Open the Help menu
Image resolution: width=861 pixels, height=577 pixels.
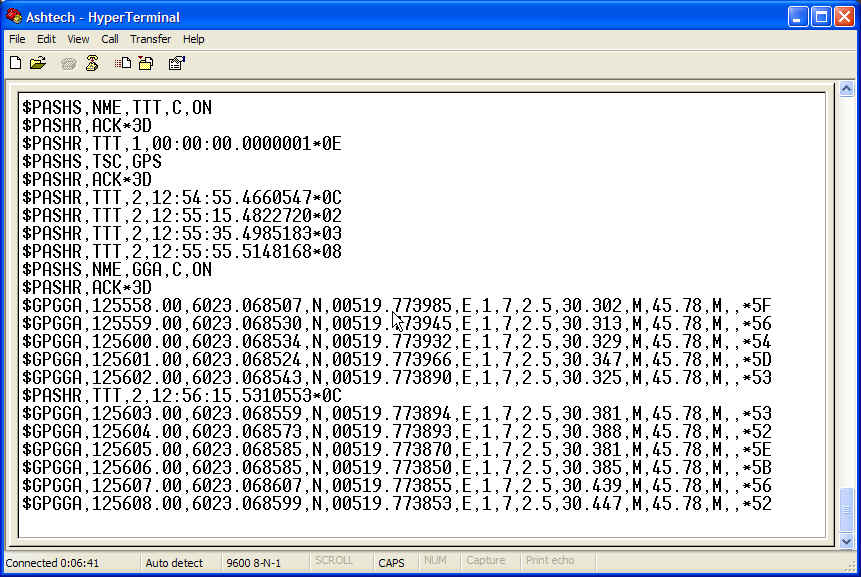coord(194,39)
